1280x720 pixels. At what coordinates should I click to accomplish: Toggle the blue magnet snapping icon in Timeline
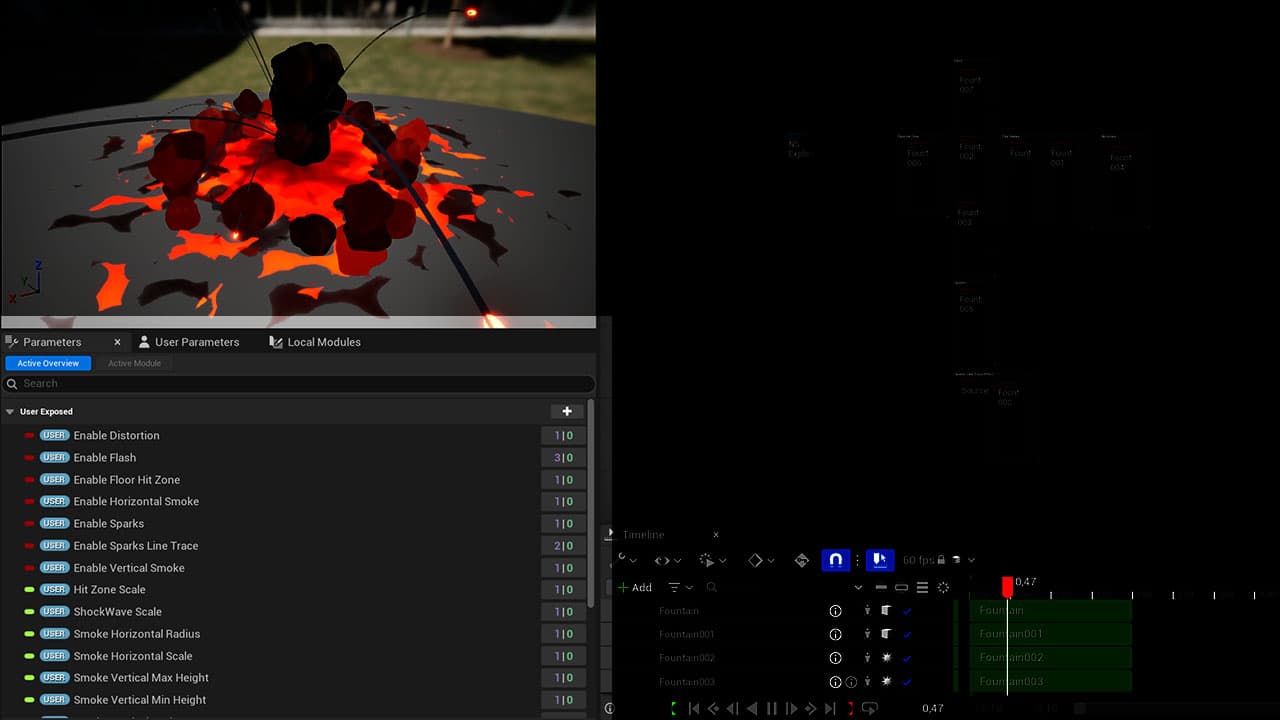coord(835,560)
